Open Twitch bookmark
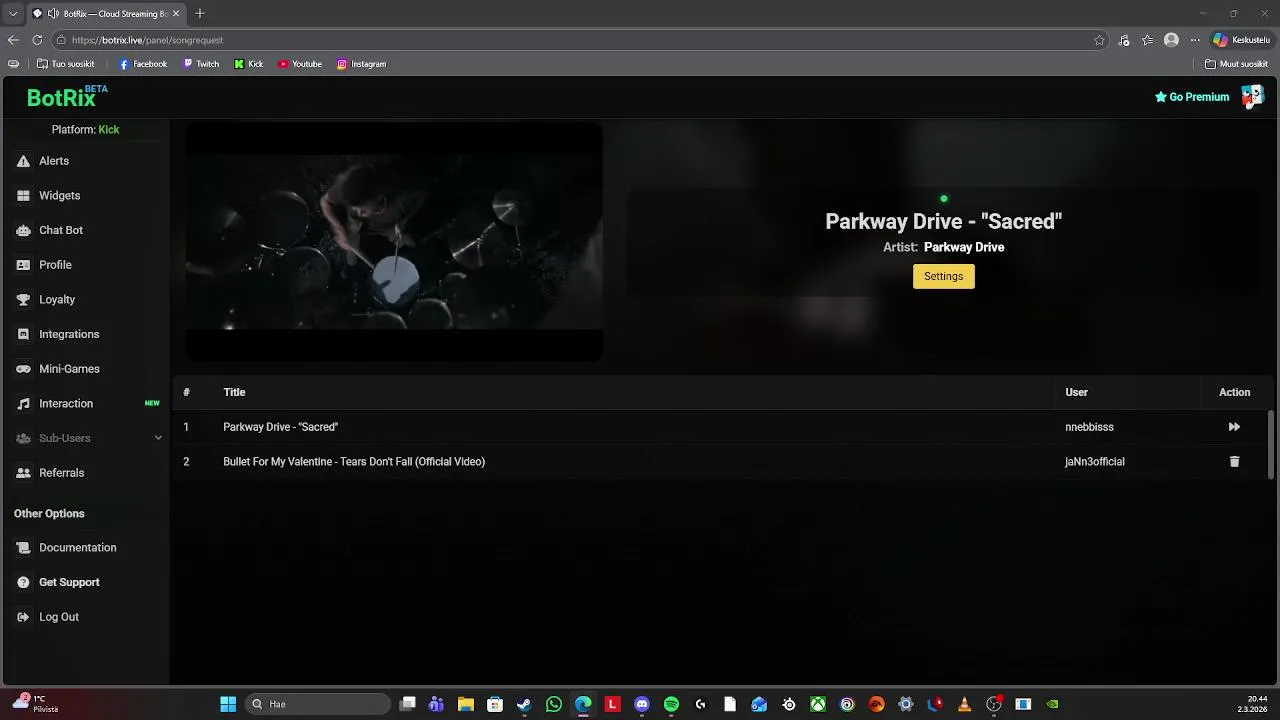Image resolution: width=1280 pixels, height=720 pixels. click(x=201, y=64)
